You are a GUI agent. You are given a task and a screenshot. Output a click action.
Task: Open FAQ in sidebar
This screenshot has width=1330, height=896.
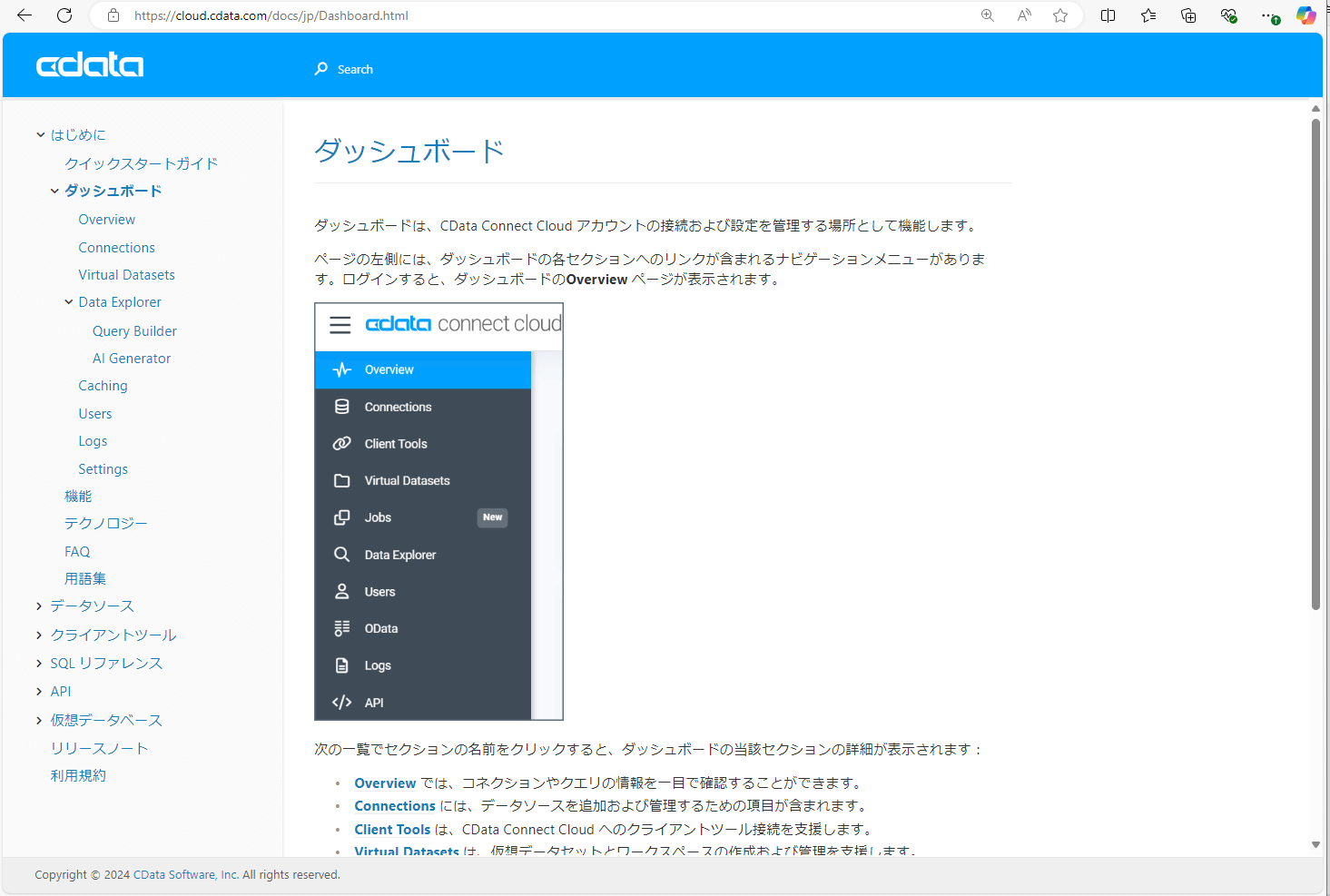tap(77, 552)
